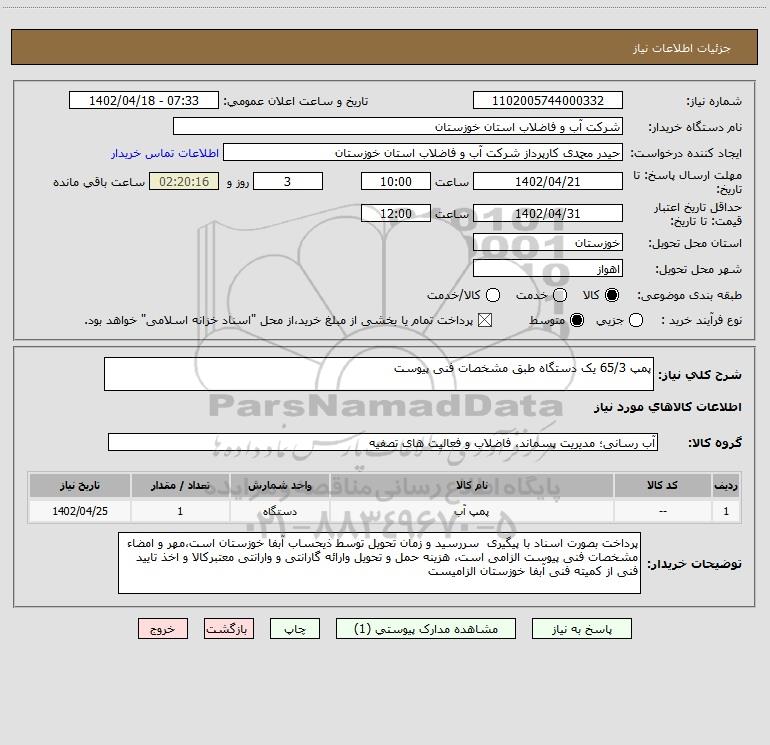Click the -- item code cell
The height and width of the screenshot is (745, 770).
coord(662,511)
